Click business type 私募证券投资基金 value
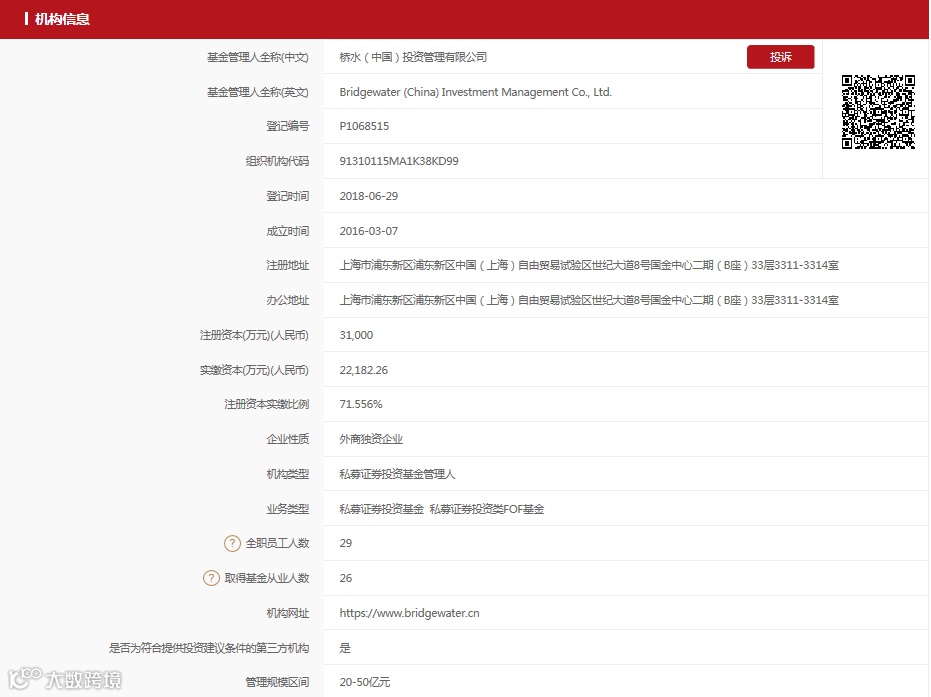Viewport: 931px width, 697px height. 382,509
